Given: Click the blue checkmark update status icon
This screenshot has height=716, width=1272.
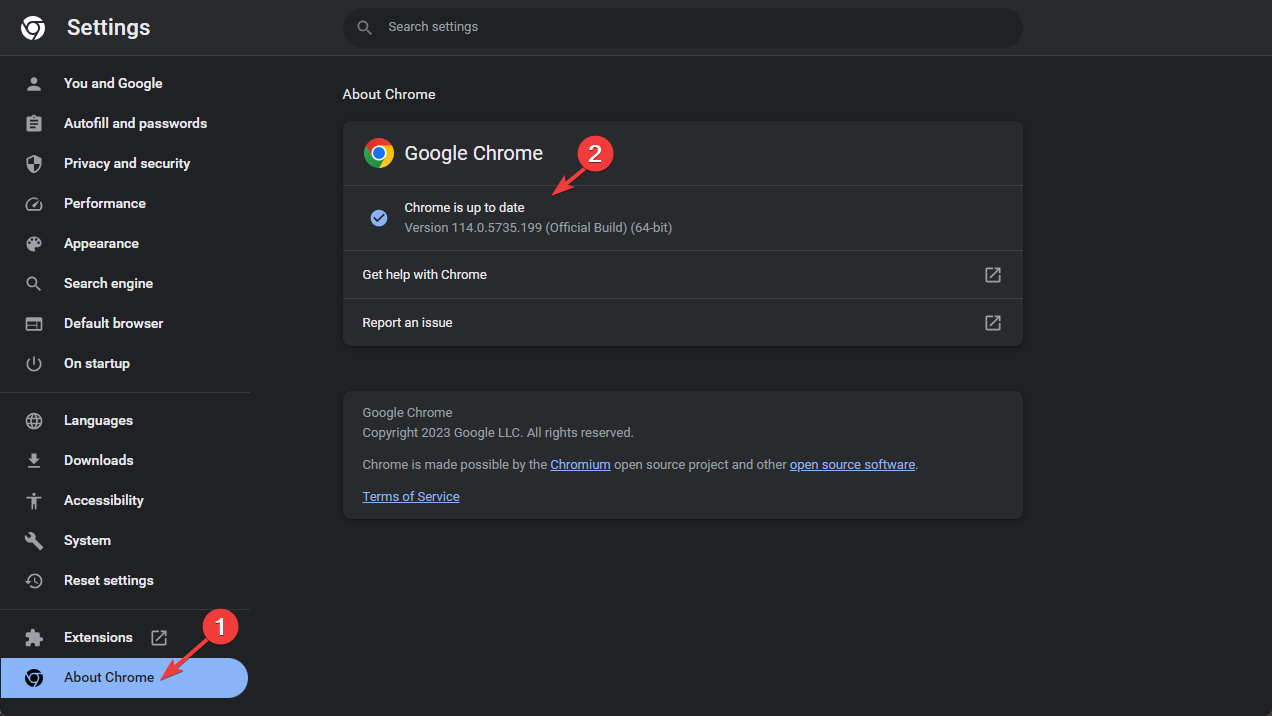Looking at the screenshot, I should coord(379,217).
